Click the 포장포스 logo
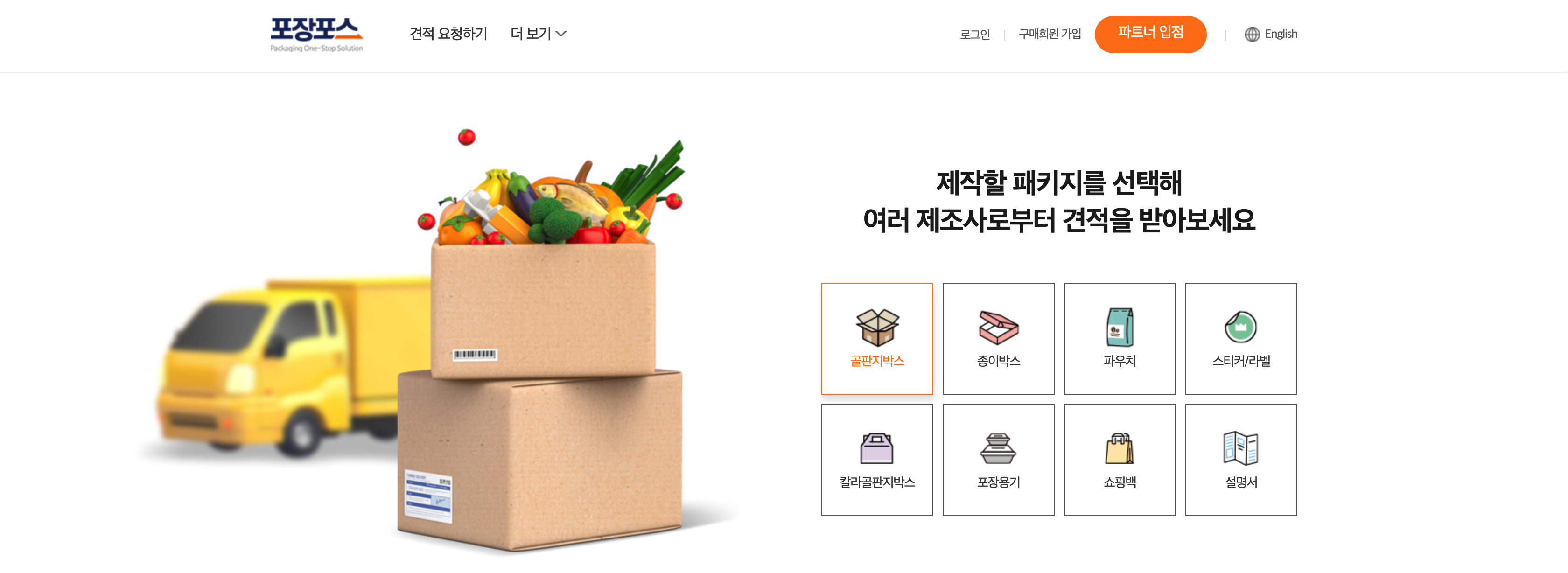Screen dimensions: 1568x573 [x=316, y=34]
